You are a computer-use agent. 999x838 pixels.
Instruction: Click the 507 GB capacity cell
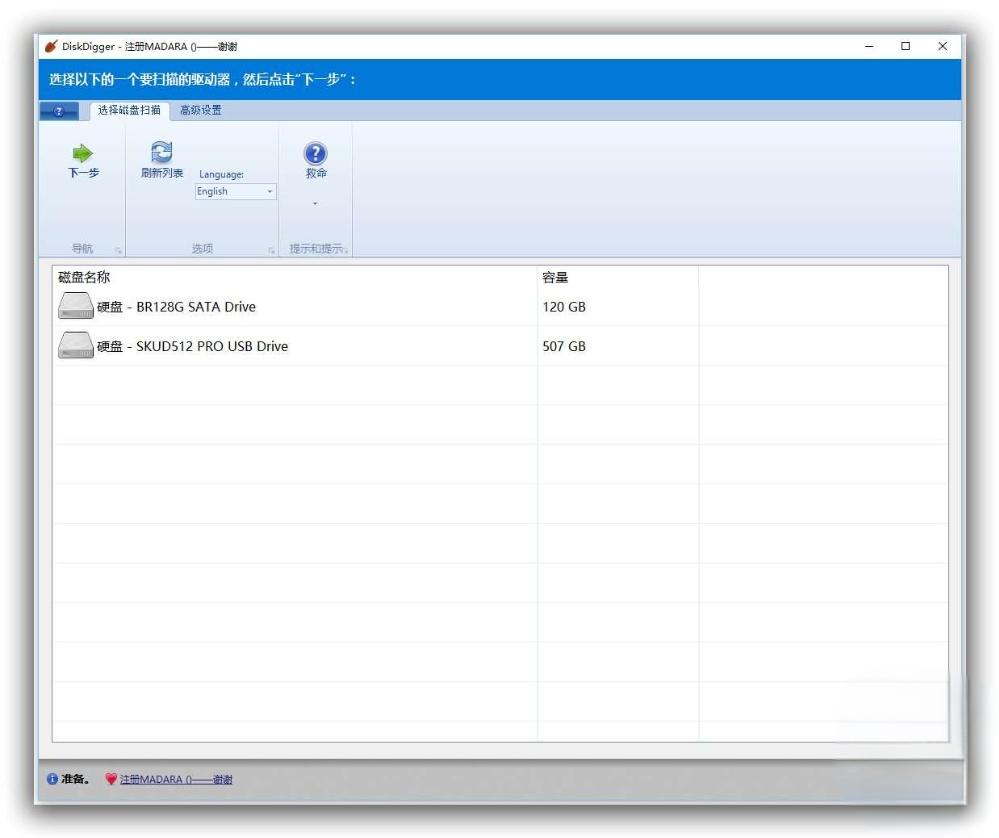tap(564, 346)
